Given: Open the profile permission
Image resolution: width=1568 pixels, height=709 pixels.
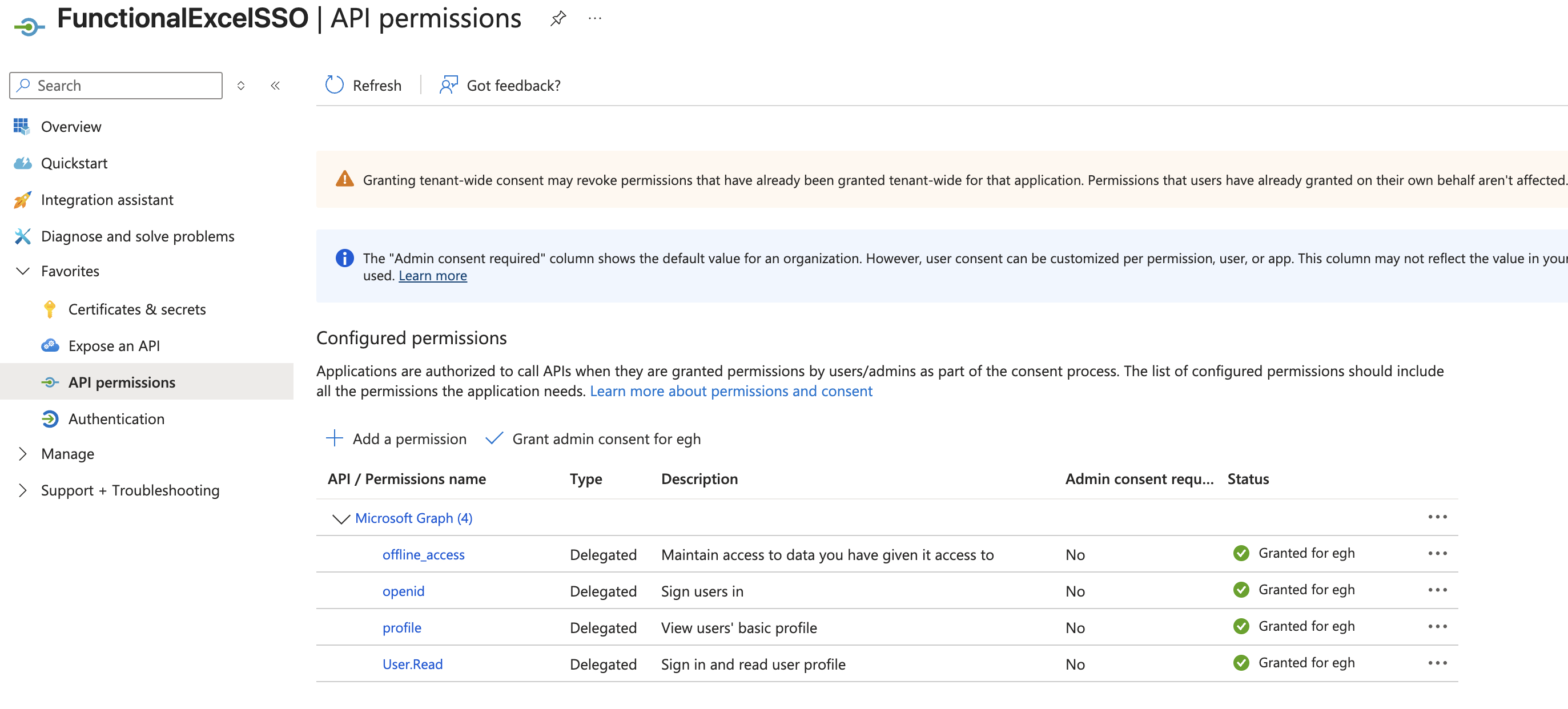Looking at the screenshot, I should 401,627.
